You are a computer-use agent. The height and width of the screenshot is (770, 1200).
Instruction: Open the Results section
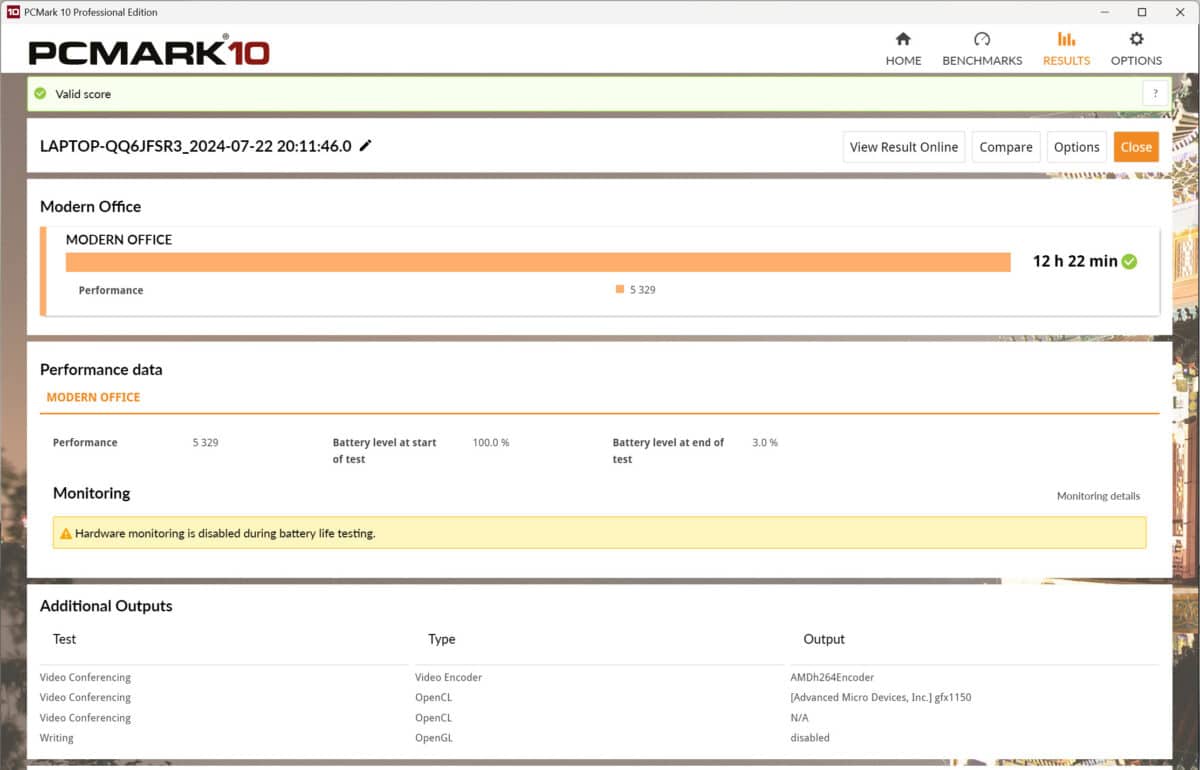click(1066, 49)
